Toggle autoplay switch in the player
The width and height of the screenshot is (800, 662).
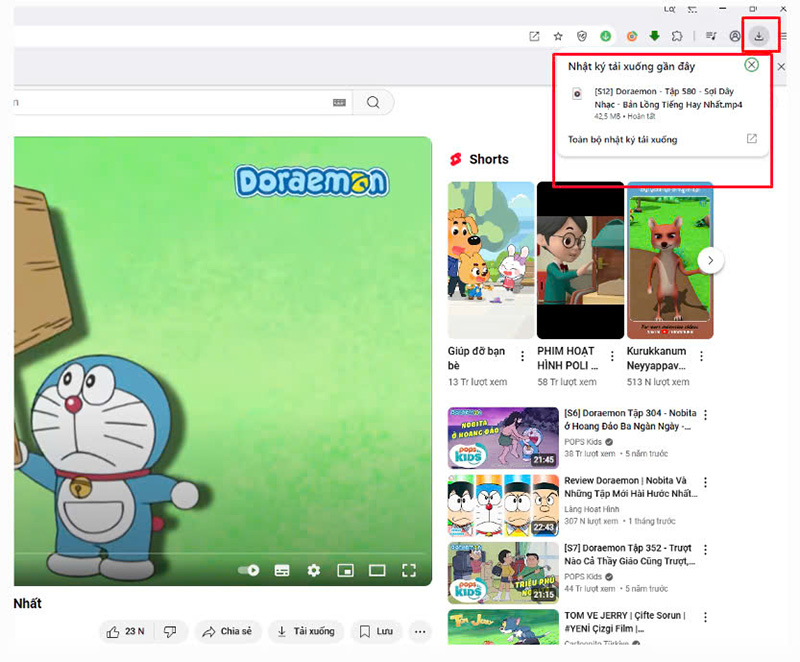247,570
